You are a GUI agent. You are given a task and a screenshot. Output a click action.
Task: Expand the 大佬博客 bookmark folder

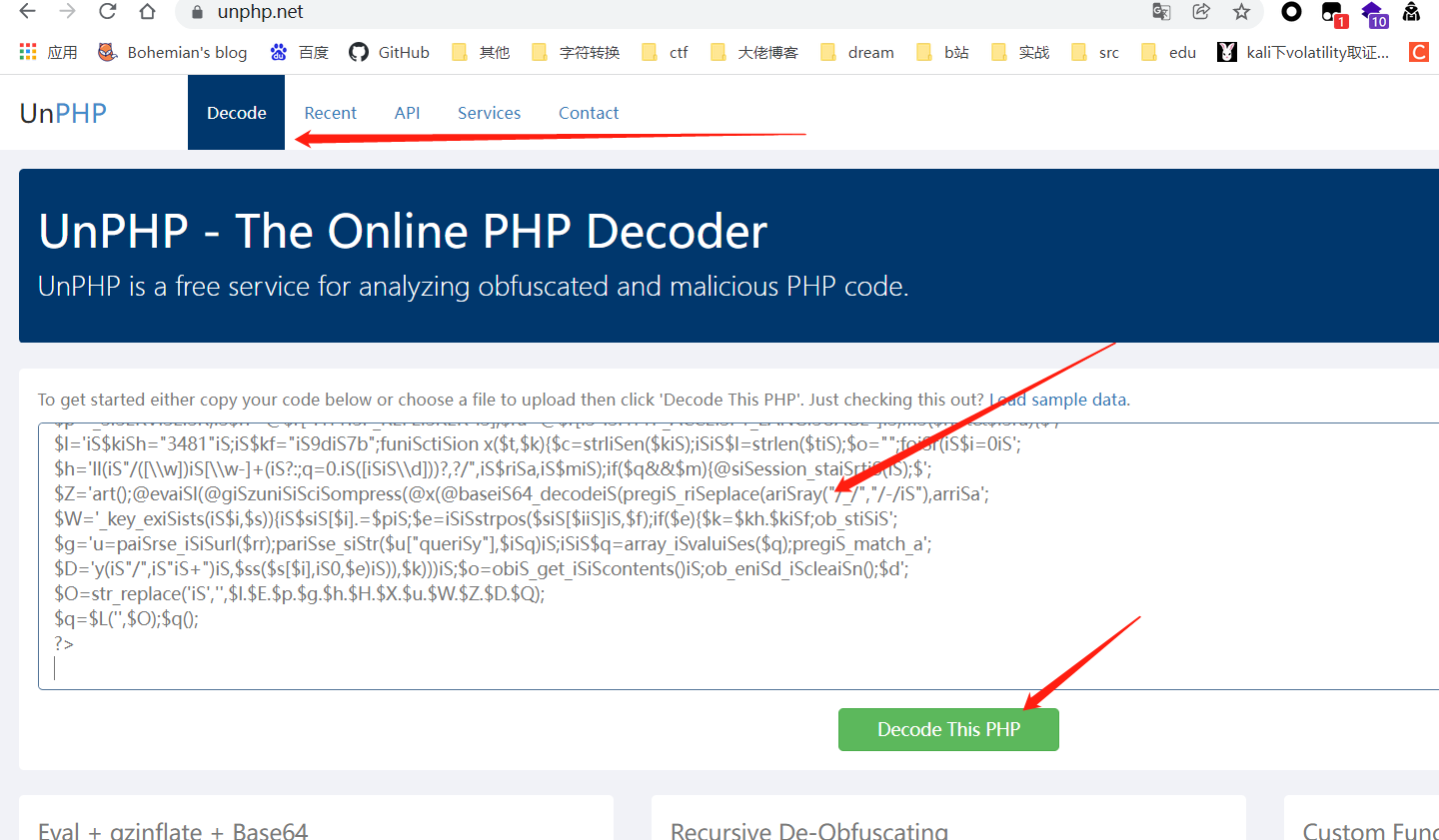[x=754, y=52]
